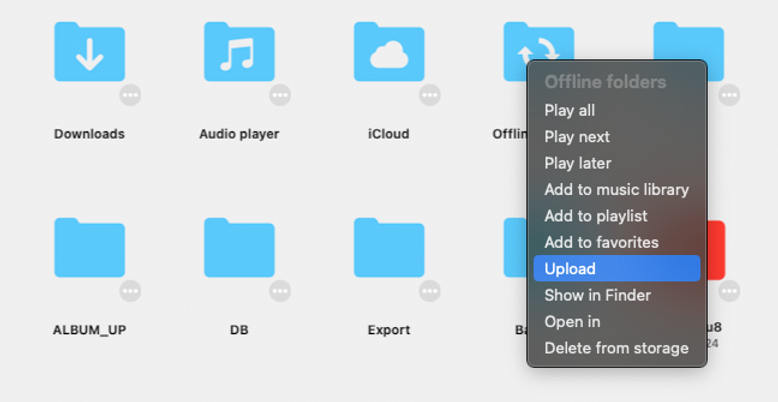Image resolution: width=778 pixels, height=402 pixels.
Task: Select Delete from storage
Action: (617, 348)
